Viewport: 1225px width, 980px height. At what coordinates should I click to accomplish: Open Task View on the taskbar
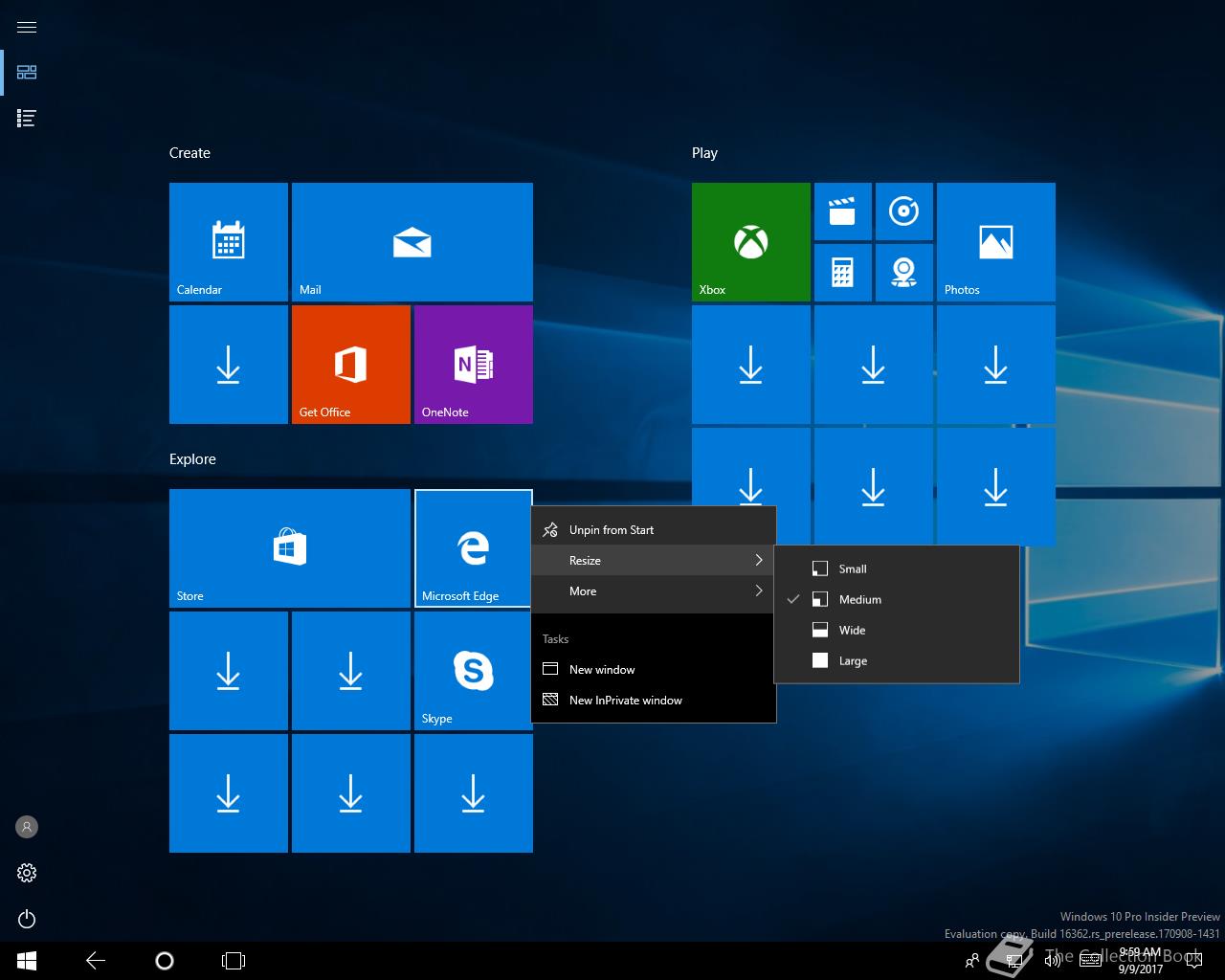coord(234,961)
